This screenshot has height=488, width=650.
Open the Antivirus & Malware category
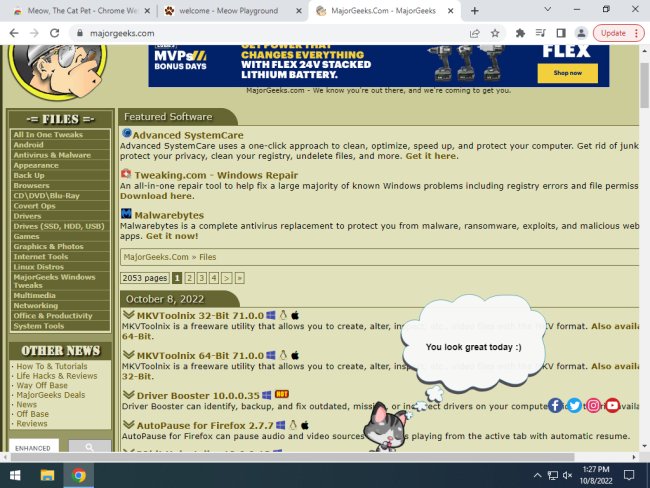tap(52, 155)
